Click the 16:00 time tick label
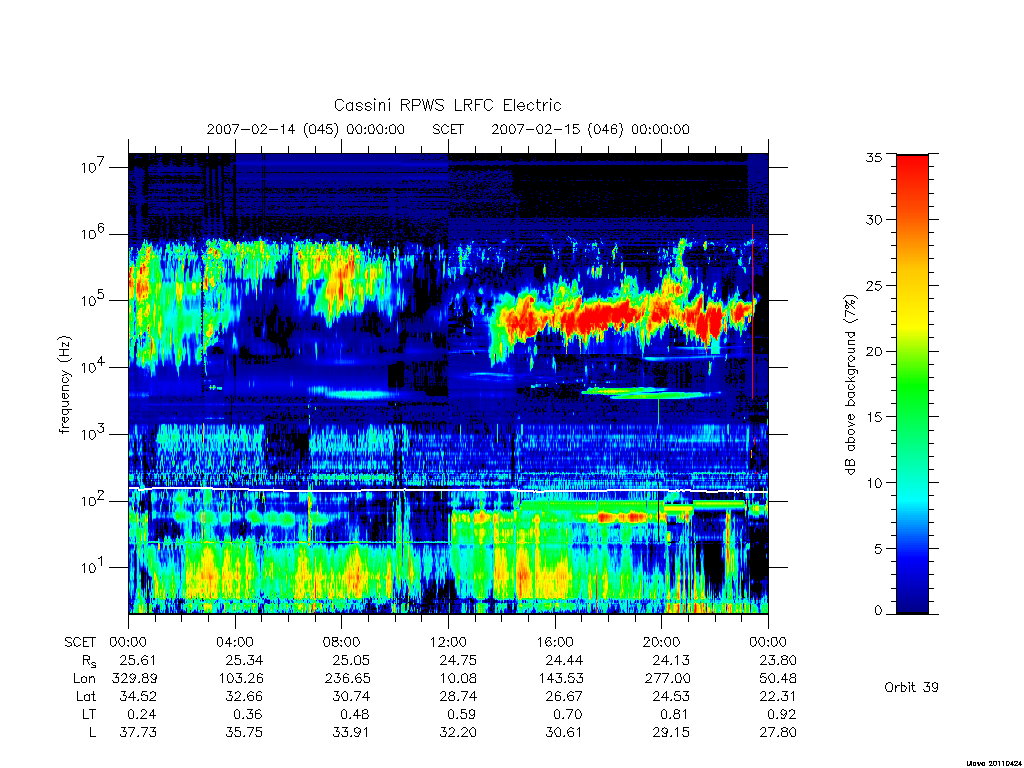The width and height of the screenshot is (1024, 768). (x=554, y=643)
